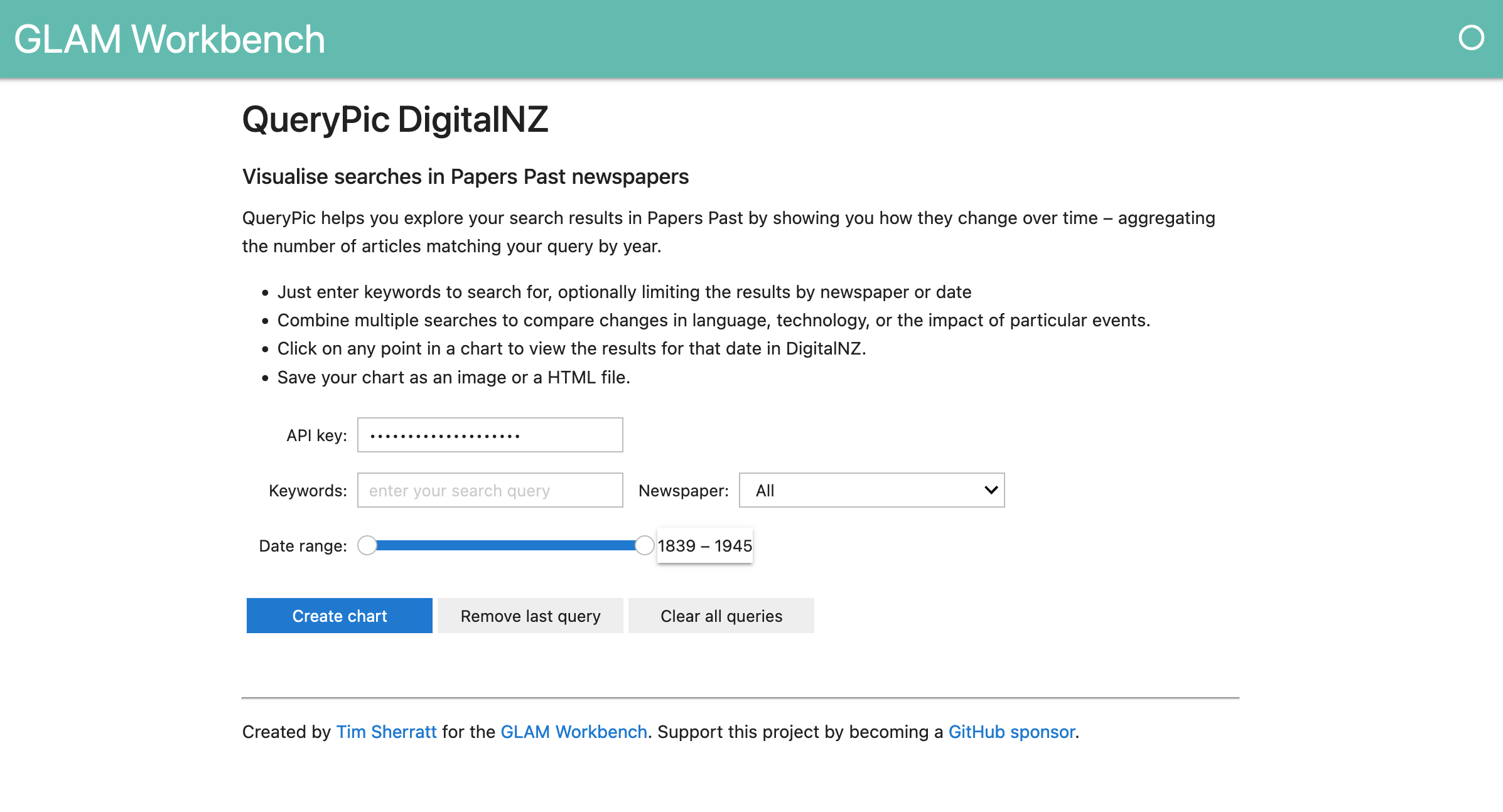Click the kernel status circle icon
1503x812 pixels.
coord(1471,38)
